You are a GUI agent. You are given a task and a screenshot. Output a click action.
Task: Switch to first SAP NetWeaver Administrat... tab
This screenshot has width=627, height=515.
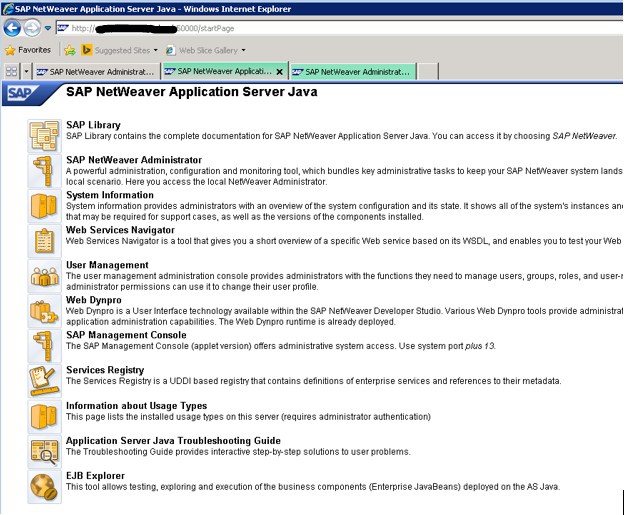pyautogui.click(x=96, y=72)
